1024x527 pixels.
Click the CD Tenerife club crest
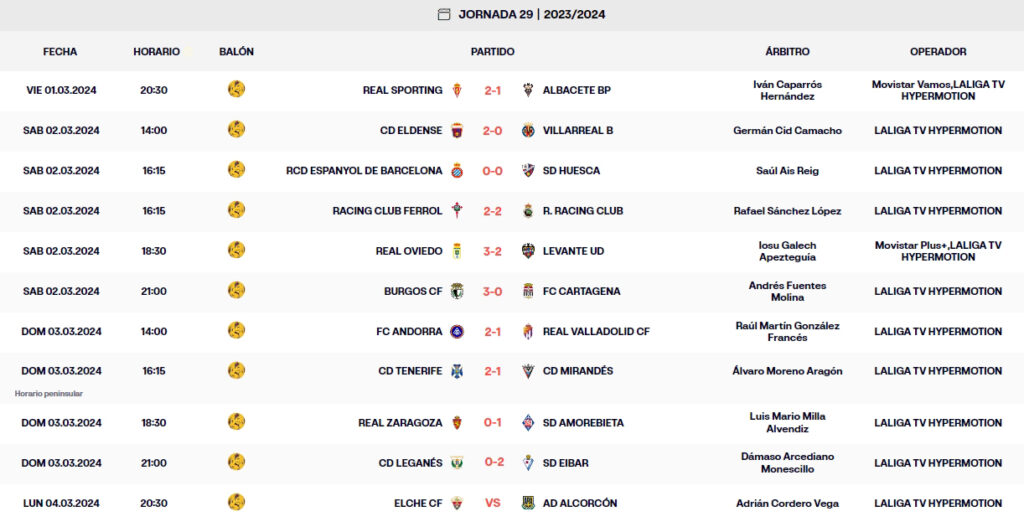coord(457,371)
